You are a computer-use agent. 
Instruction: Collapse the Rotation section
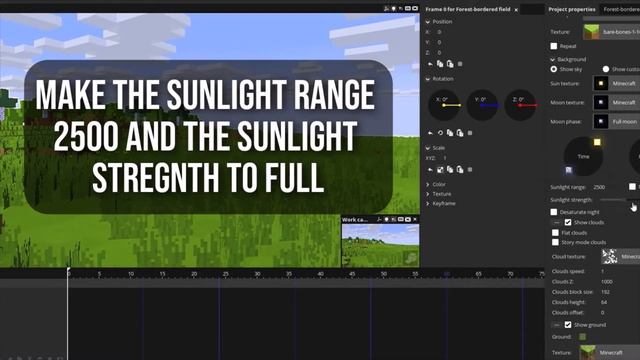coord(428,79)
